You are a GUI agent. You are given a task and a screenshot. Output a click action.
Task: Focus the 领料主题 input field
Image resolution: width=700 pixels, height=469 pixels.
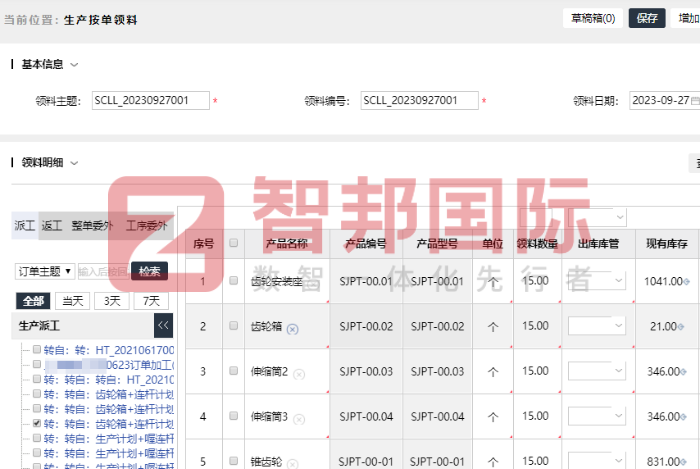[x=151, y=100]
